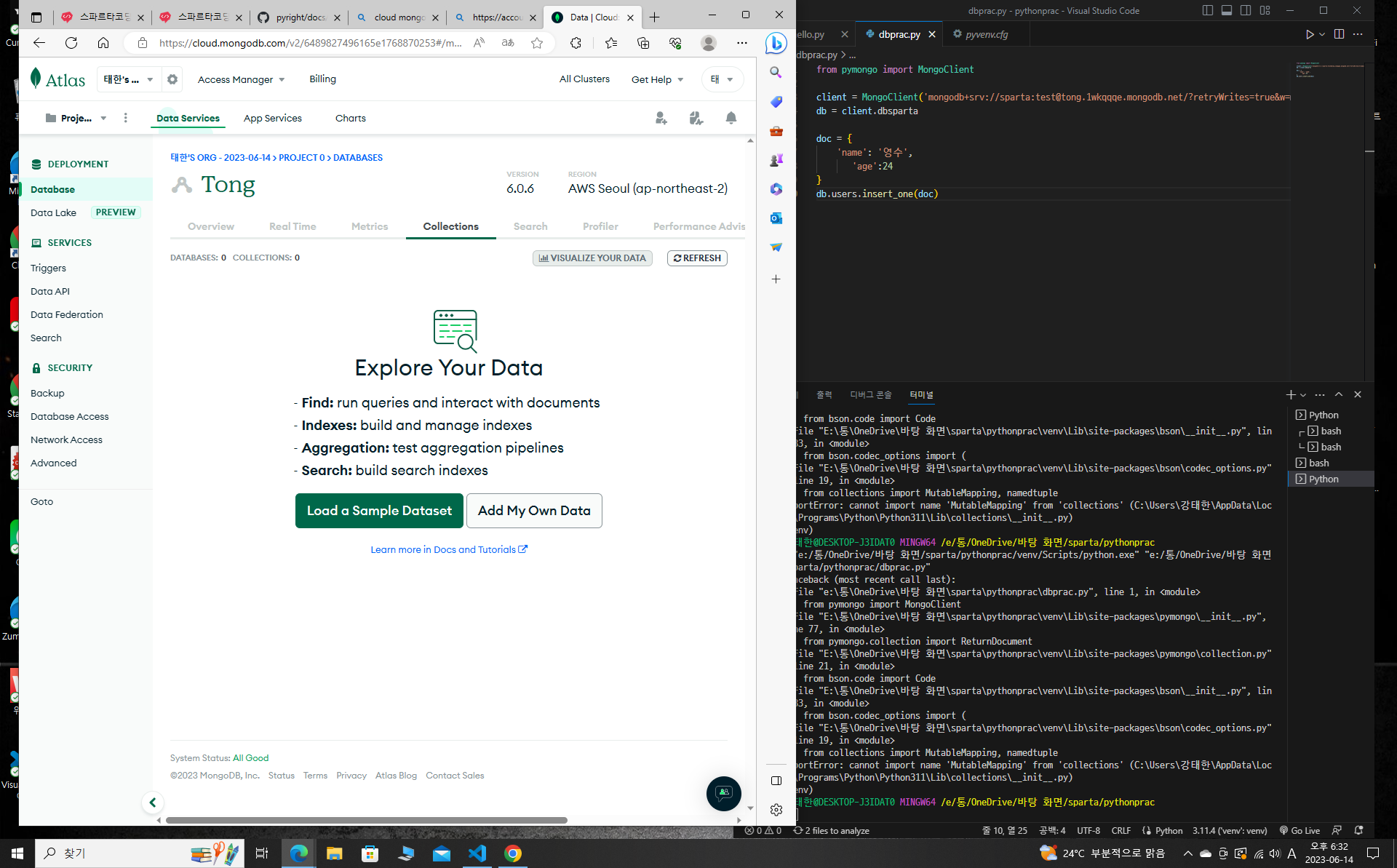Image resolution: width=1397 pixels, height=868 pixels.
Task: Go to the browser home page
Action: click(103, 43)
